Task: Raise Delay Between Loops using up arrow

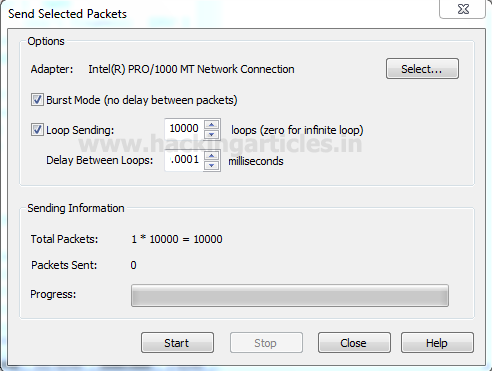Action: (211, 156)
